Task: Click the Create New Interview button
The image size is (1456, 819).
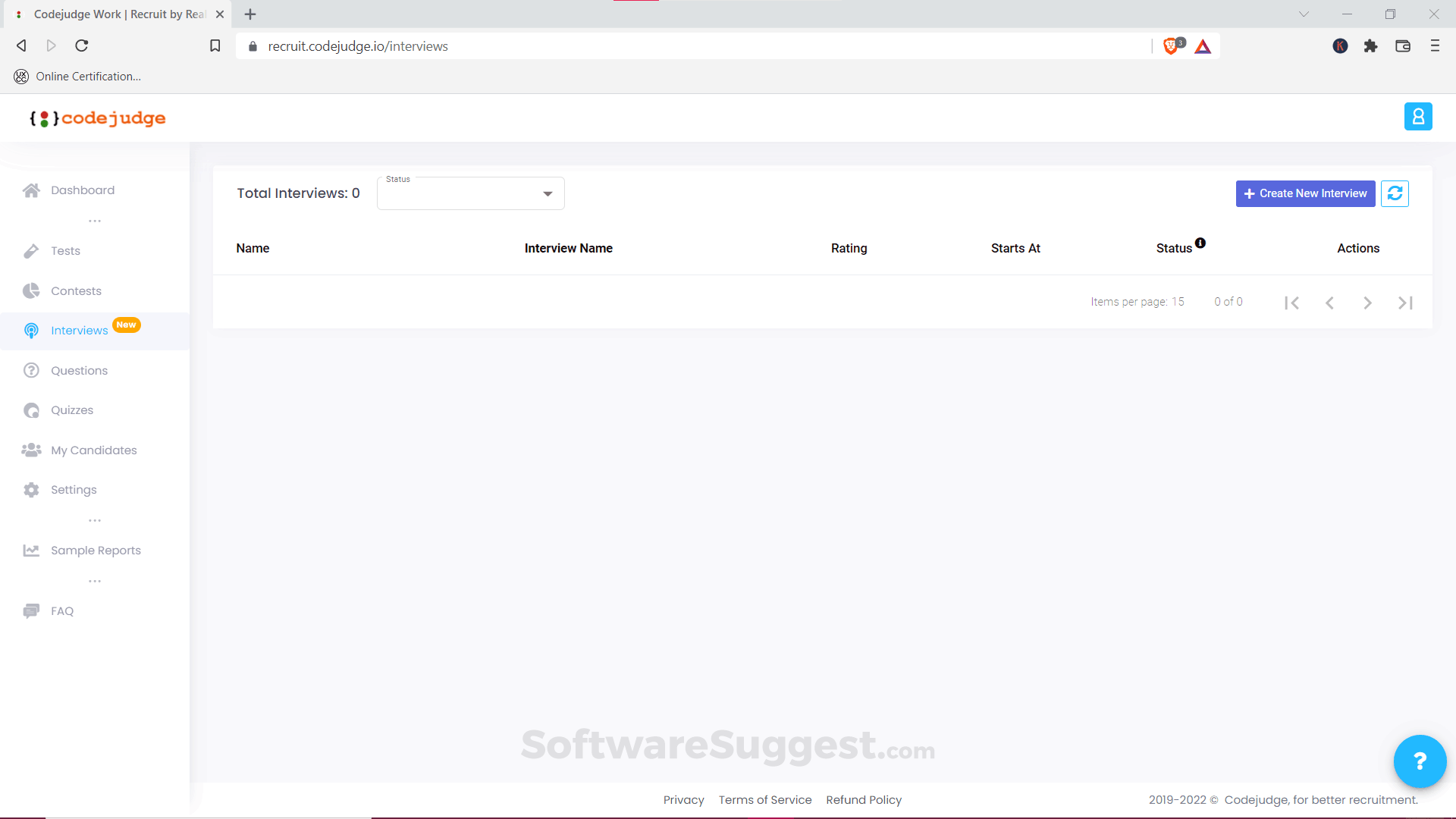Action: [1305, 193]
